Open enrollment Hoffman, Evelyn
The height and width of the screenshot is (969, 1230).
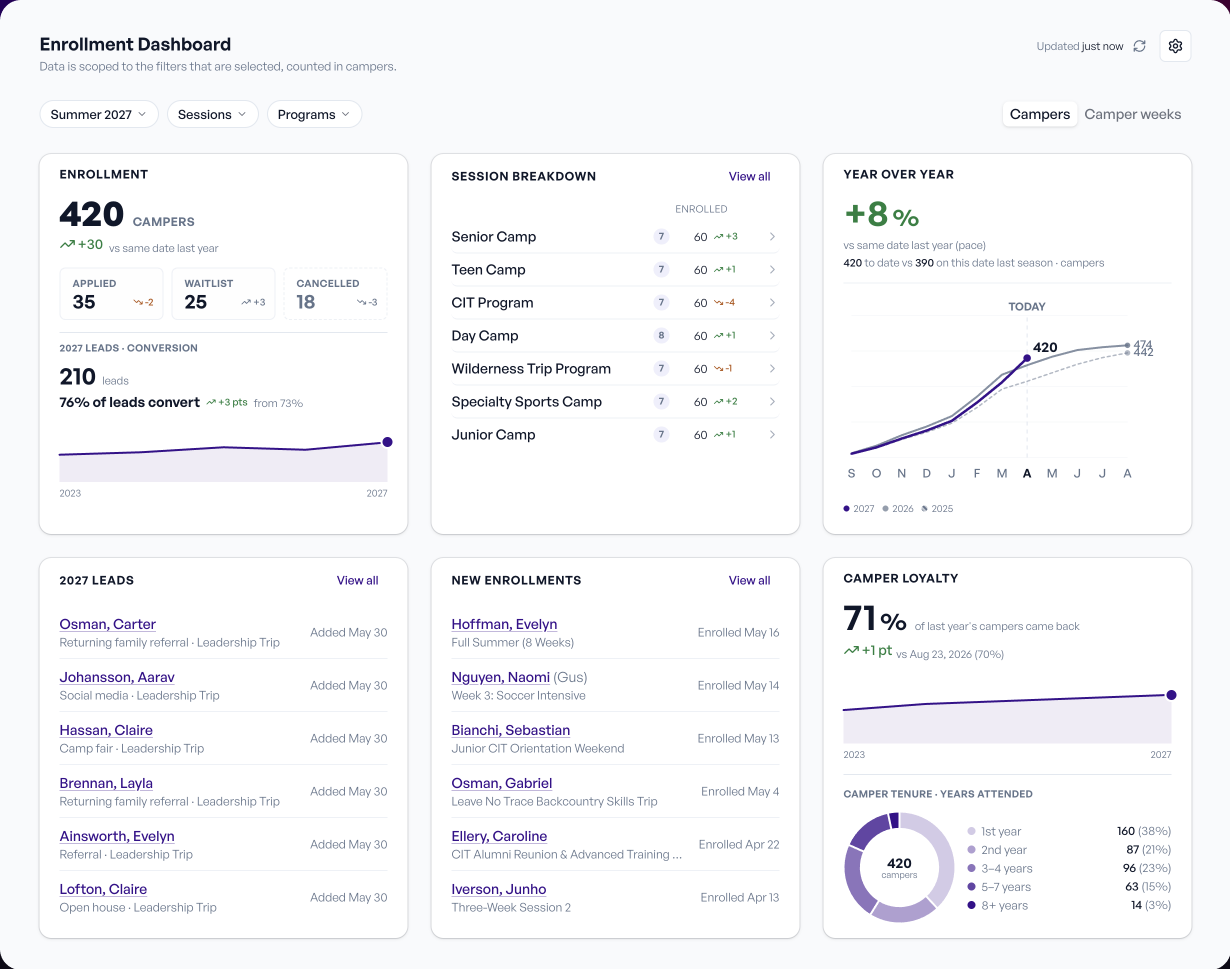504,624
